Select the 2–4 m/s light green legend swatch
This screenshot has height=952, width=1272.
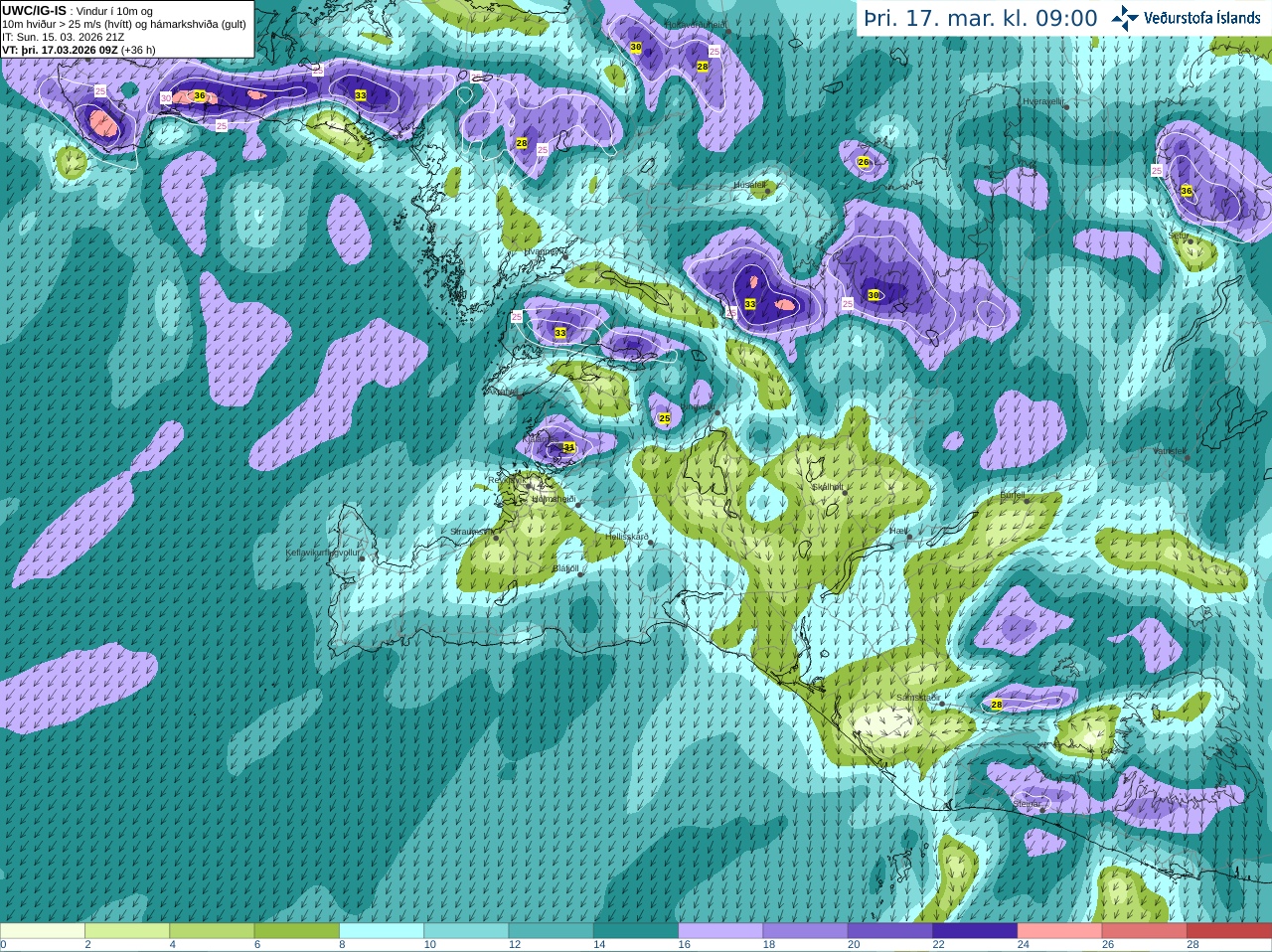tap(127, 930)
